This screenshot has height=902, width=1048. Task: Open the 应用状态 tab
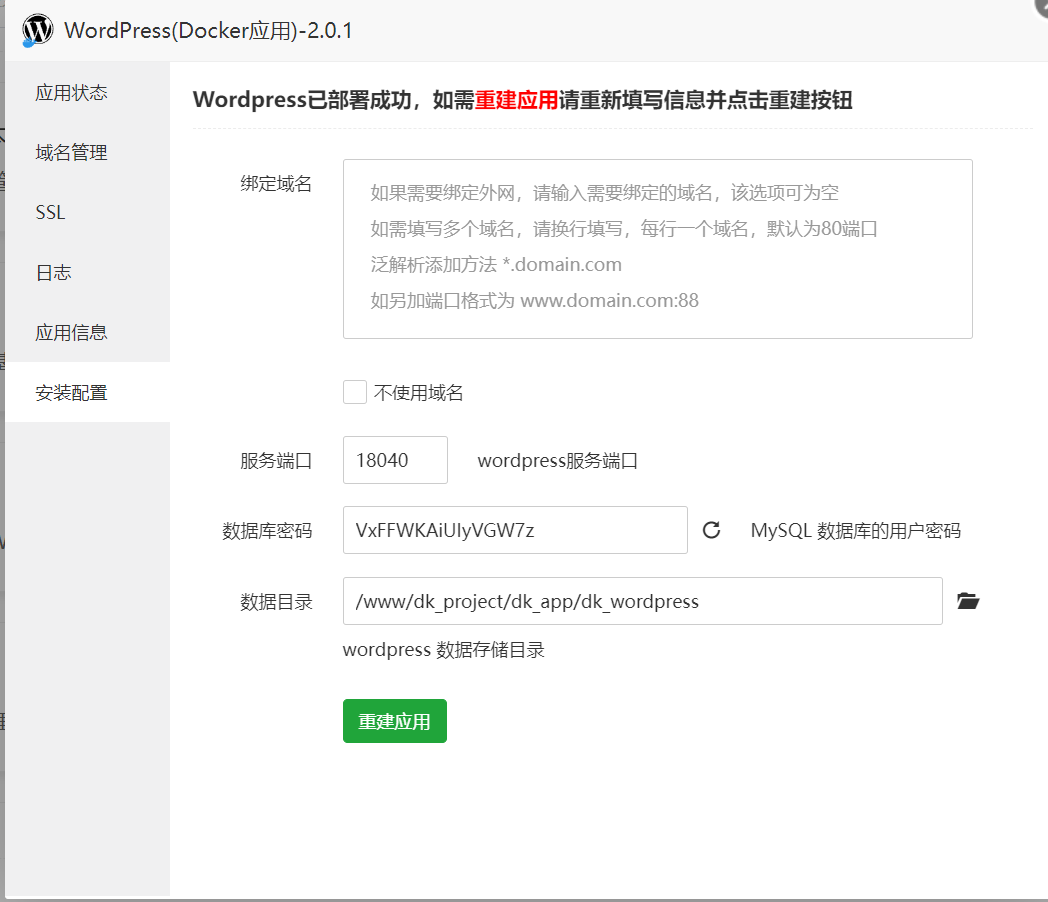(x=88, y=92)
